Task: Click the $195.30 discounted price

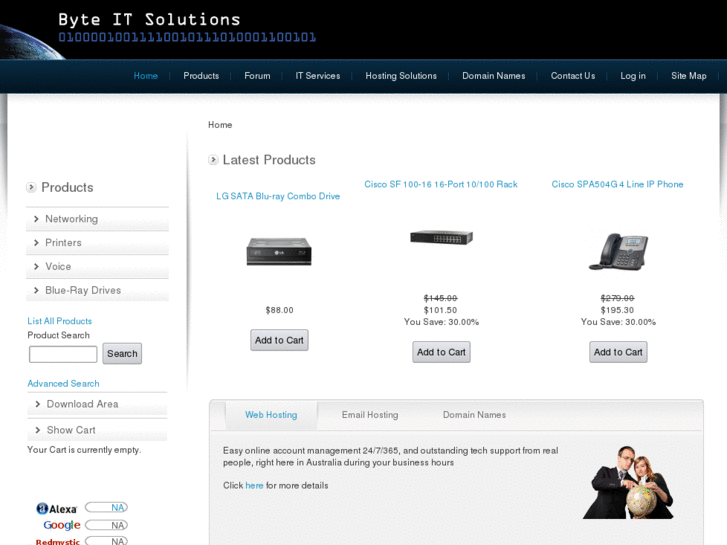Action: (x=617, y=310)
